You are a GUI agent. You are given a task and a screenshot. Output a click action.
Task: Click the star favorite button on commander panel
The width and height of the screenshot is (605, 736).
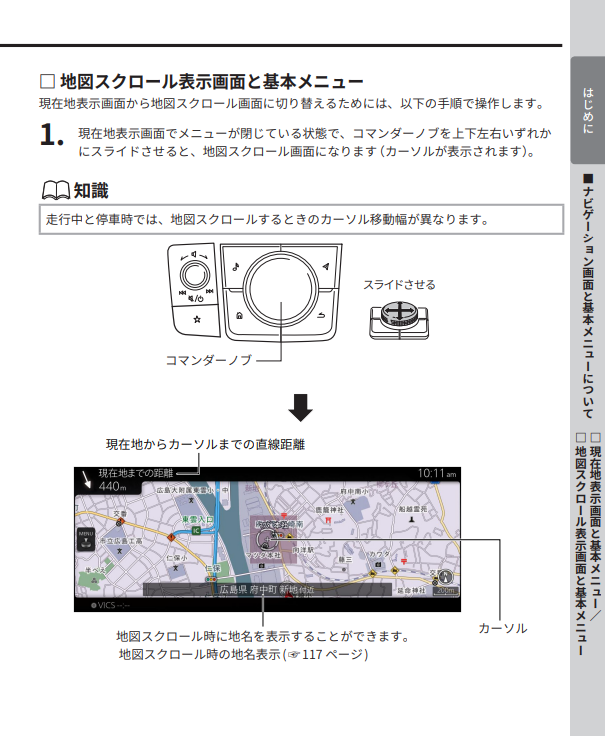click(197, 320)
